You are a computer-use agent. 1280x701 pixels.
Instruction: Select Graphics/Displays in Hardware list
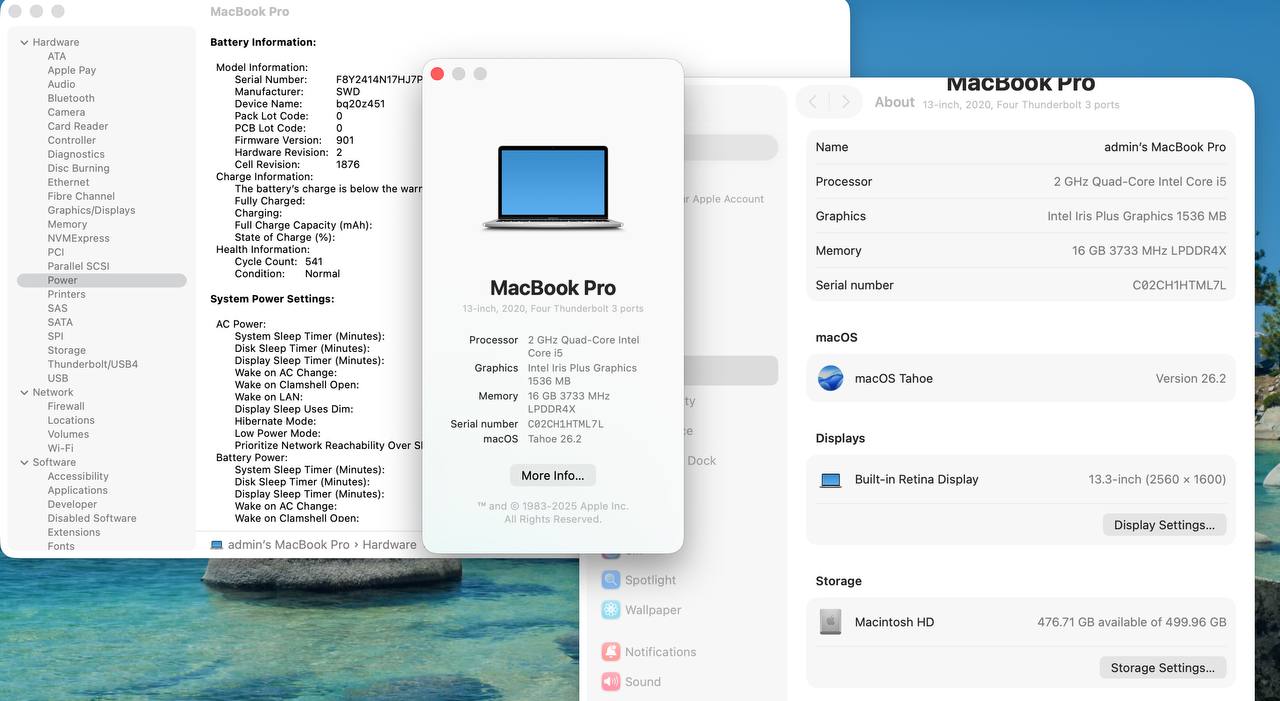click(91, 210)
